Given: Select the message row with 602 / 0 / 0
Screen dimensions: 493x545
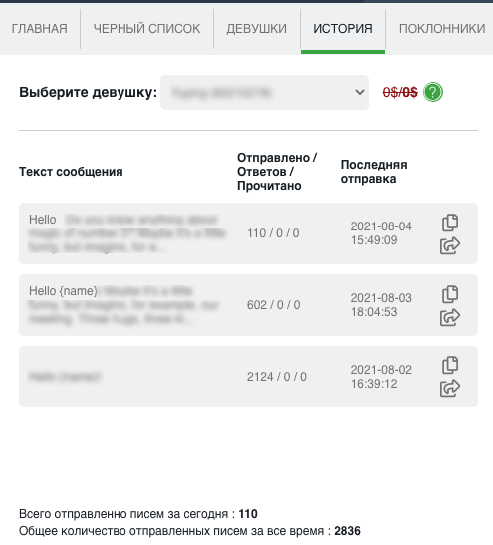Looking at the screenshot, I should [x=248, y=305].
